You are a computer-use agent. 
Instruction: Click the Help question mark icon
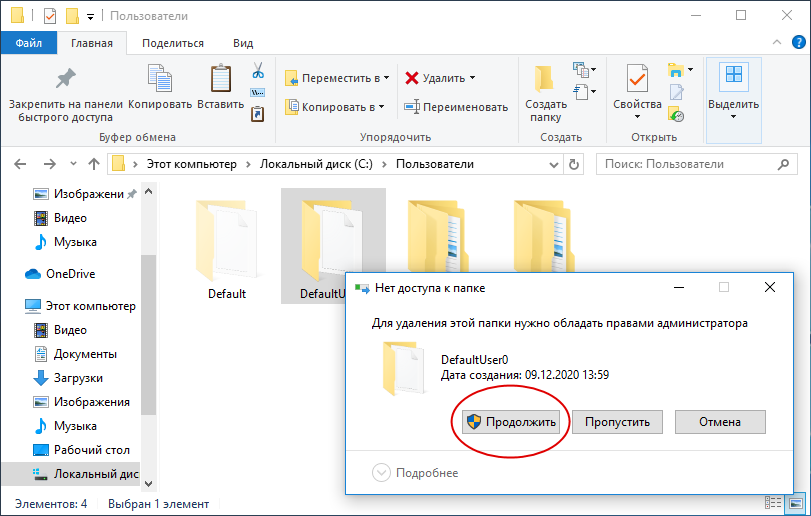pyautogui.click(x=799, y=42)
